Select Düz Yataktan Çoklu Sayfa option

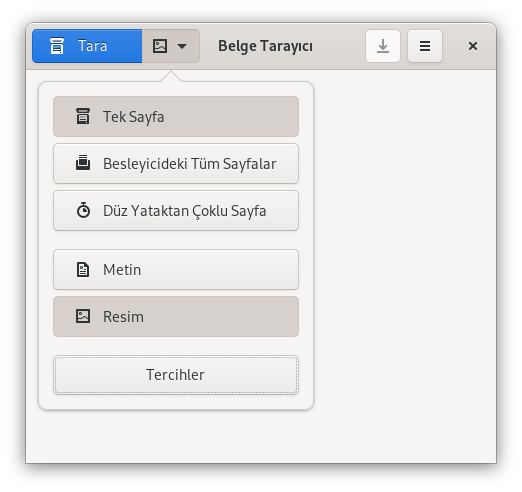tap(176, 211)
